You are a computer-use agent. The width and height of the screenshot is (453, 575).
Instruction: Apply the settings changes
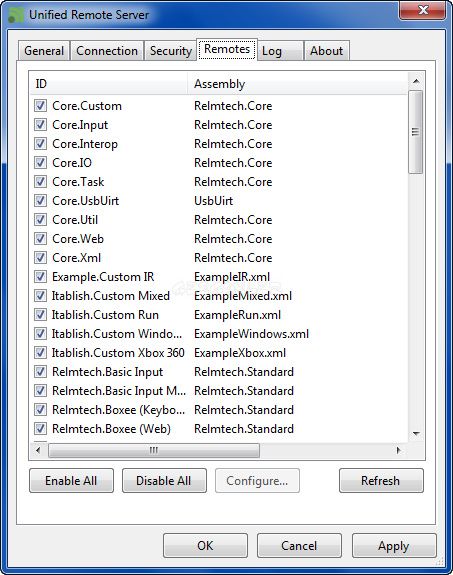[394, 546]
